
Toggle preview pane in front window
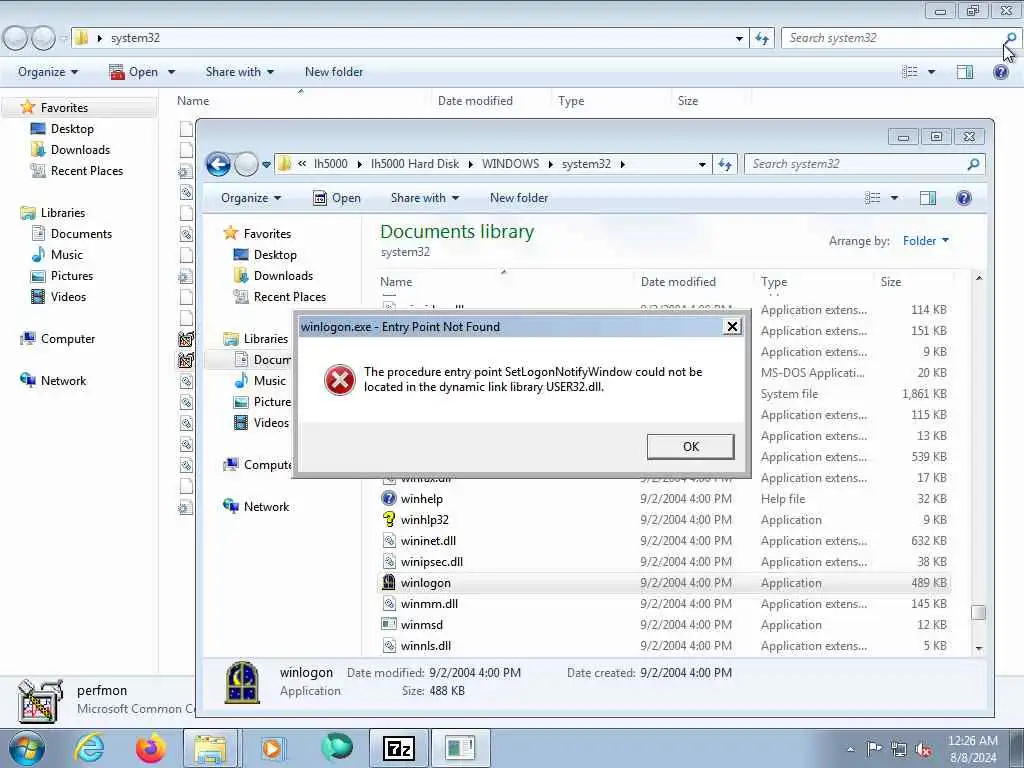tap(927, 198)
